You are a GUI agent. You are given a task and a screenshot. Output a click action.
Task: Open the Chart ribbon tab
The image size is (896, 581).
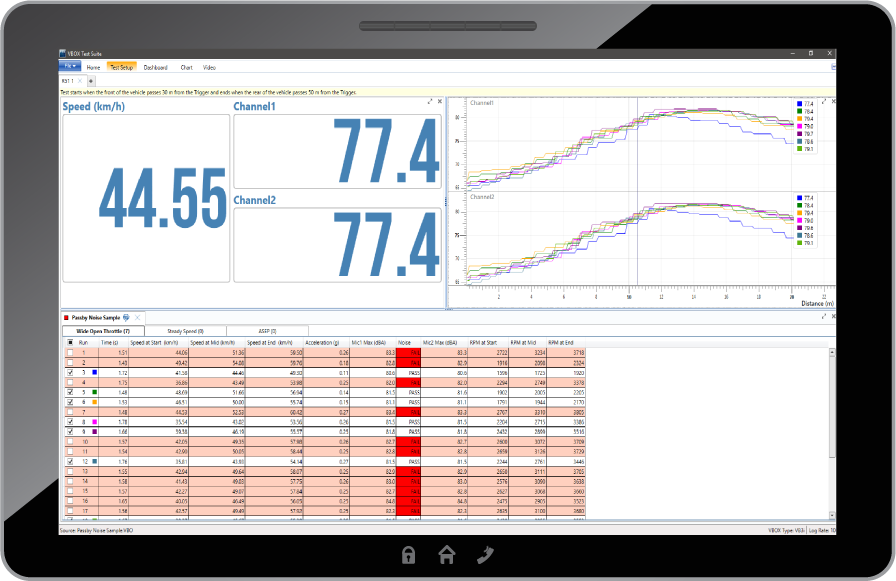[x=186, y=67]
